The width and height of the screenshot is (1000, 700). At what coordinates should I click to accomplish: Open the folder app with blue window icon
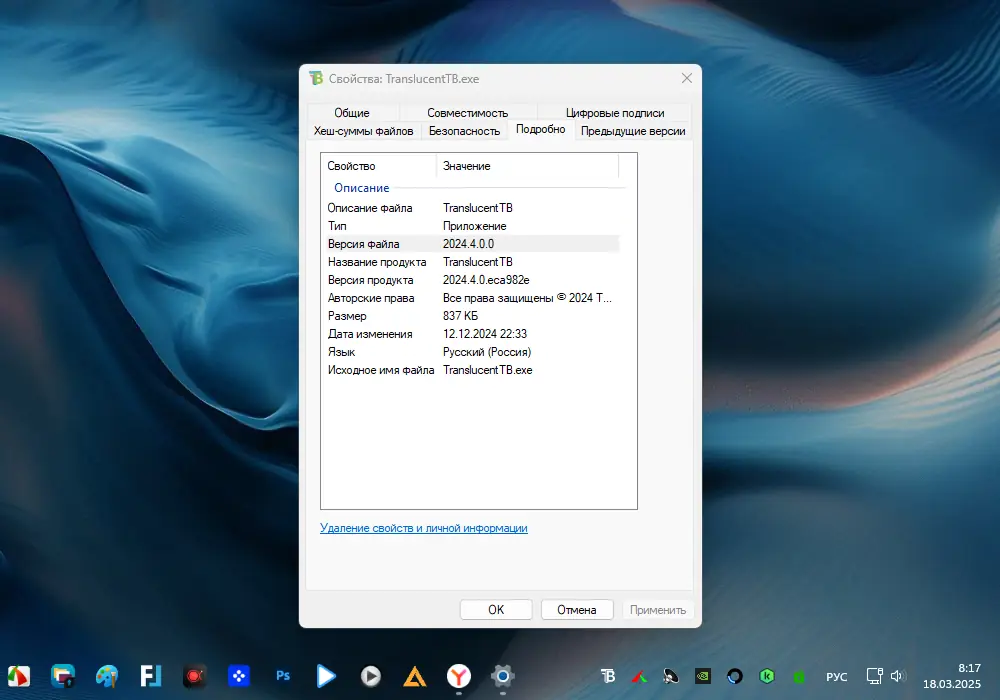pyautogui.click(x=63, y=676)
